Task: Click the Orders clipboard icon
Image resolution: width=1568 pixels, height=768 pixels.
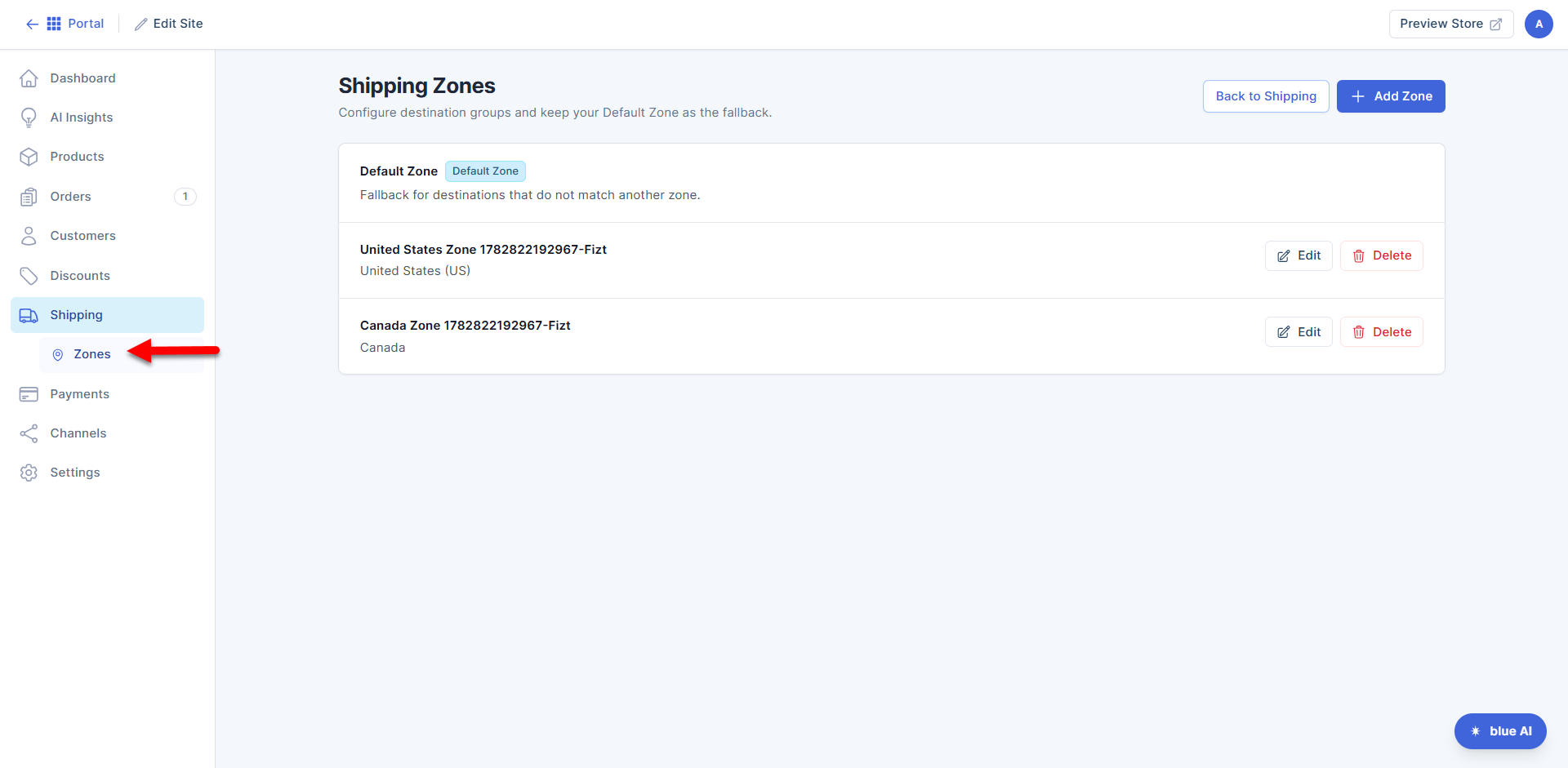Action: [29, 197]
